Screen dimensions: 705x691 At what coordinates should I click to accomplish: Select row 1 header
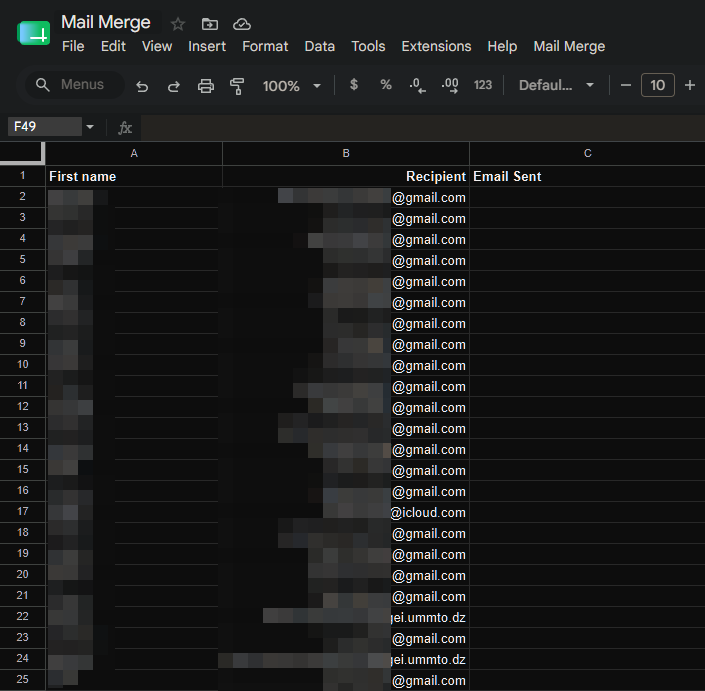(x=22, y=176)
